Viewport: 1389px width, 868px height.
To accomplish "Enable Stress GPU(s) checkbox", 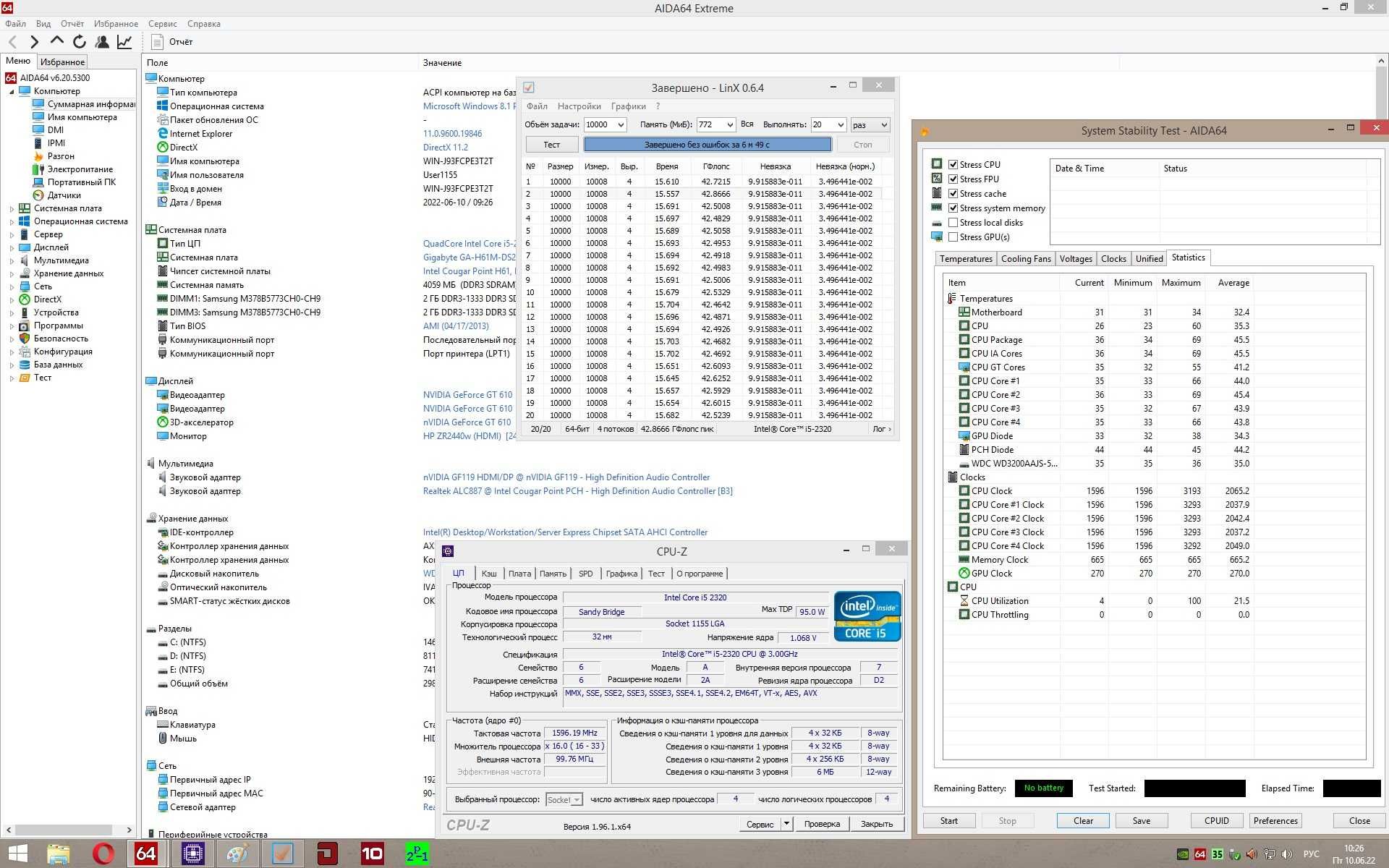I will point(953,237).
